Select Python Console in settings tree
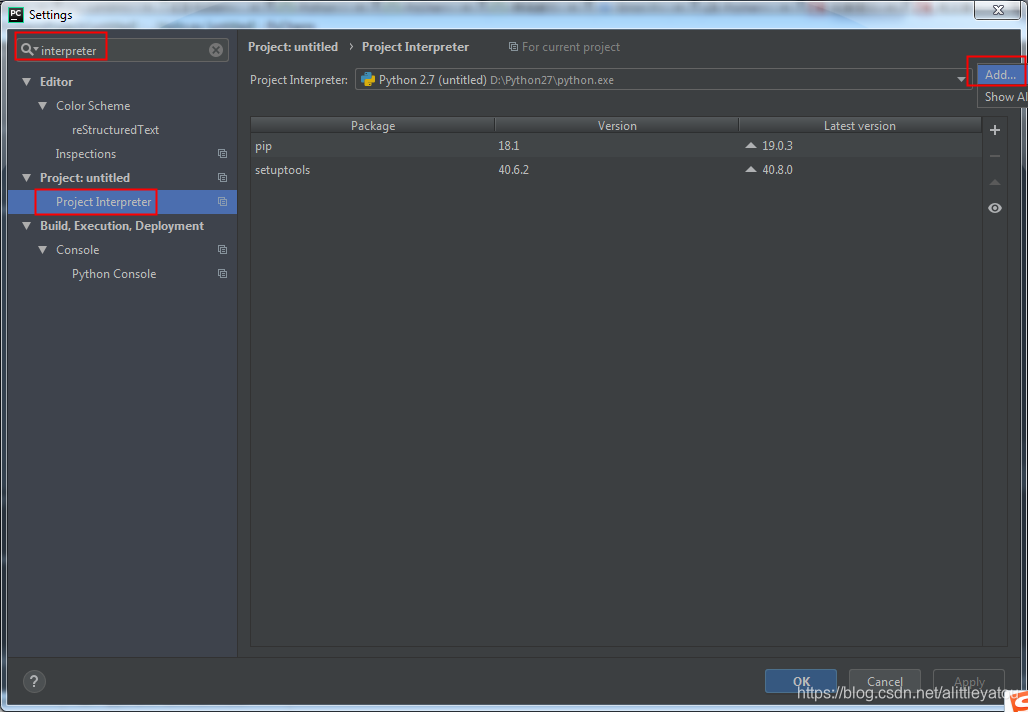The image size is (1028, 712). pyautogui.click(x=114, y=273)
